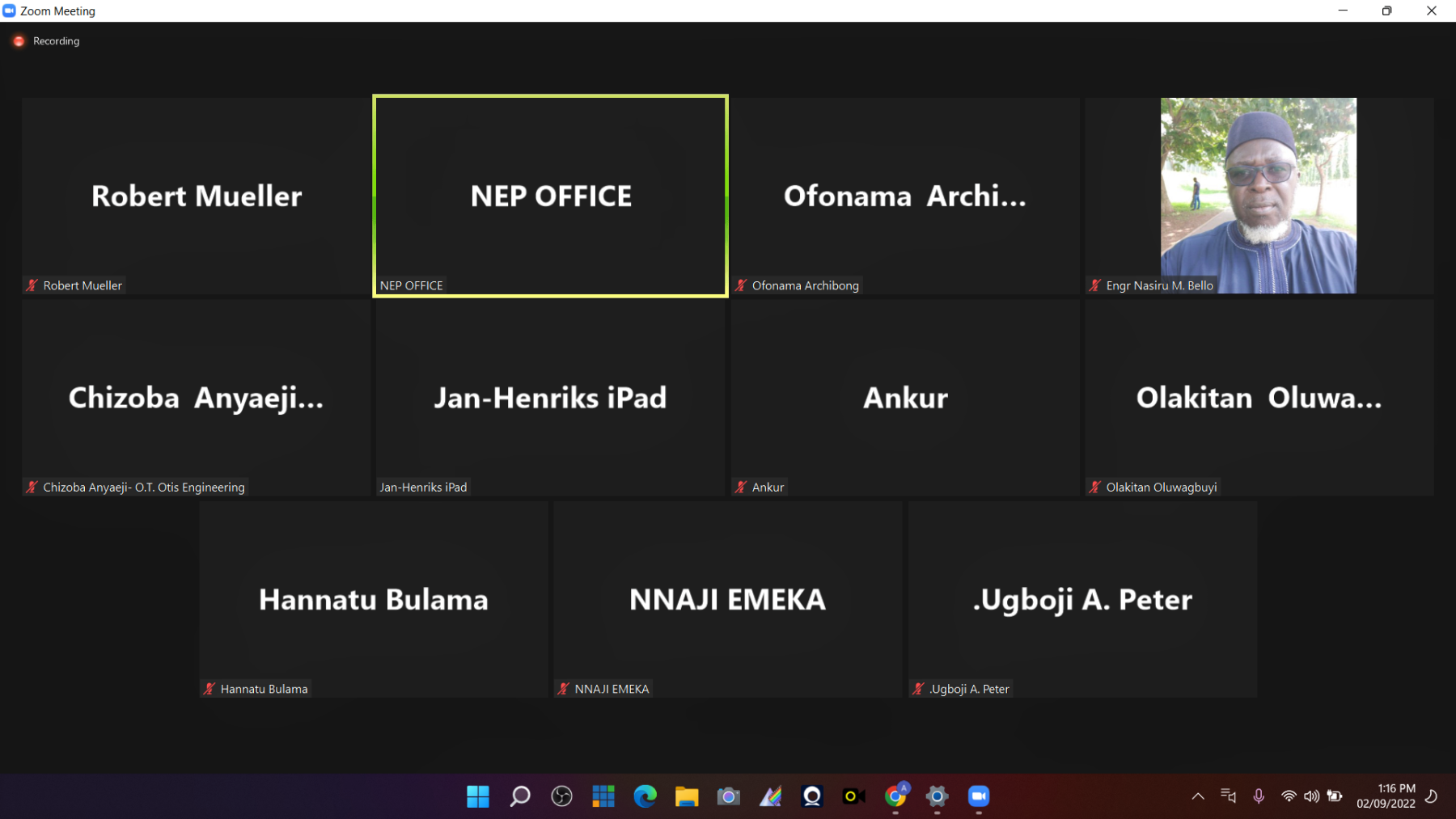Click the system tray microphone icon

pyautogui.click(x=1259, y=796)
